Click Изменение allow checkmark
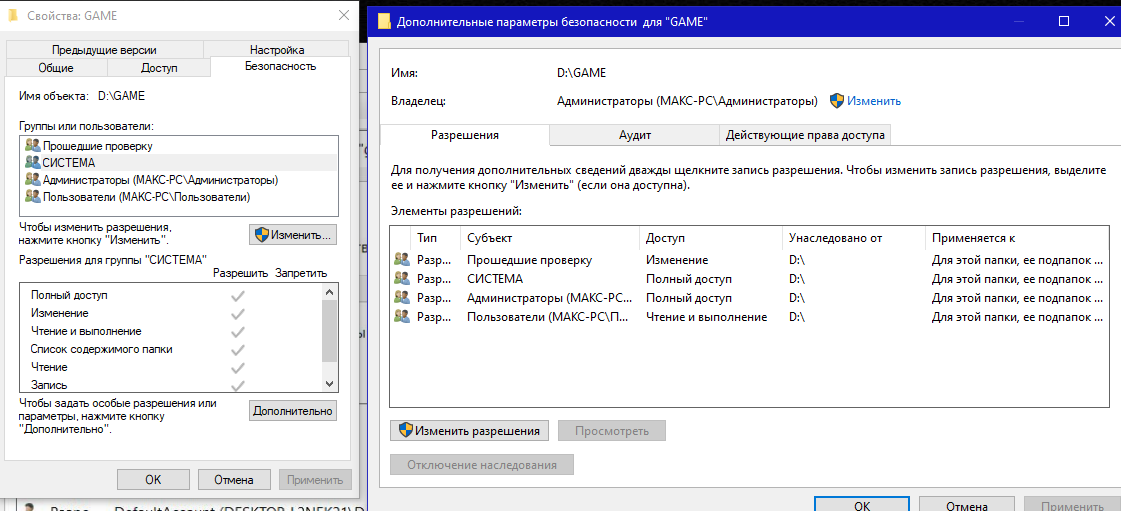The height and width of the screenshot is (511, 1121). click(238, 313)
